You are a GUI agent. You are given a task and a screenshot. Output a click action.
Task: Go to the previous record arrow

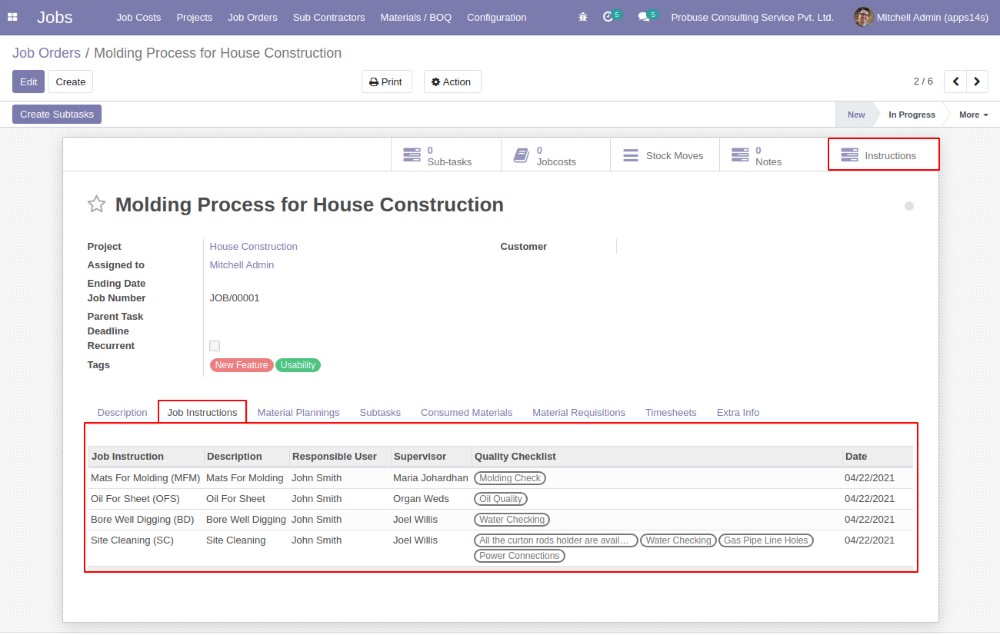[x=955, y=82]
